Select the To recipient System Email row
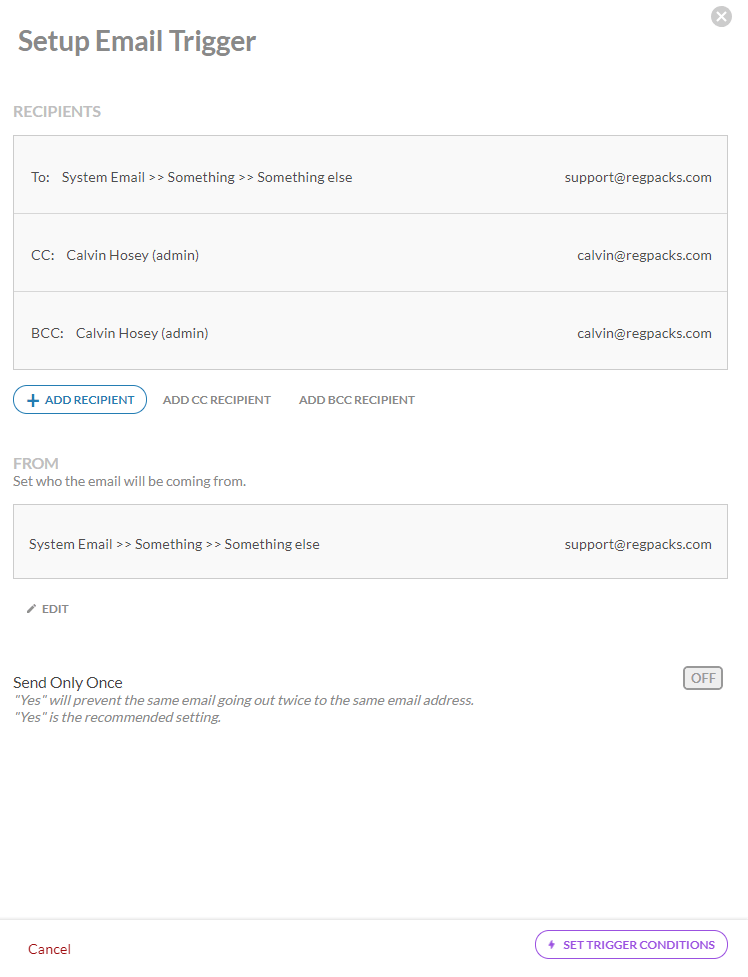 [206, 177]
